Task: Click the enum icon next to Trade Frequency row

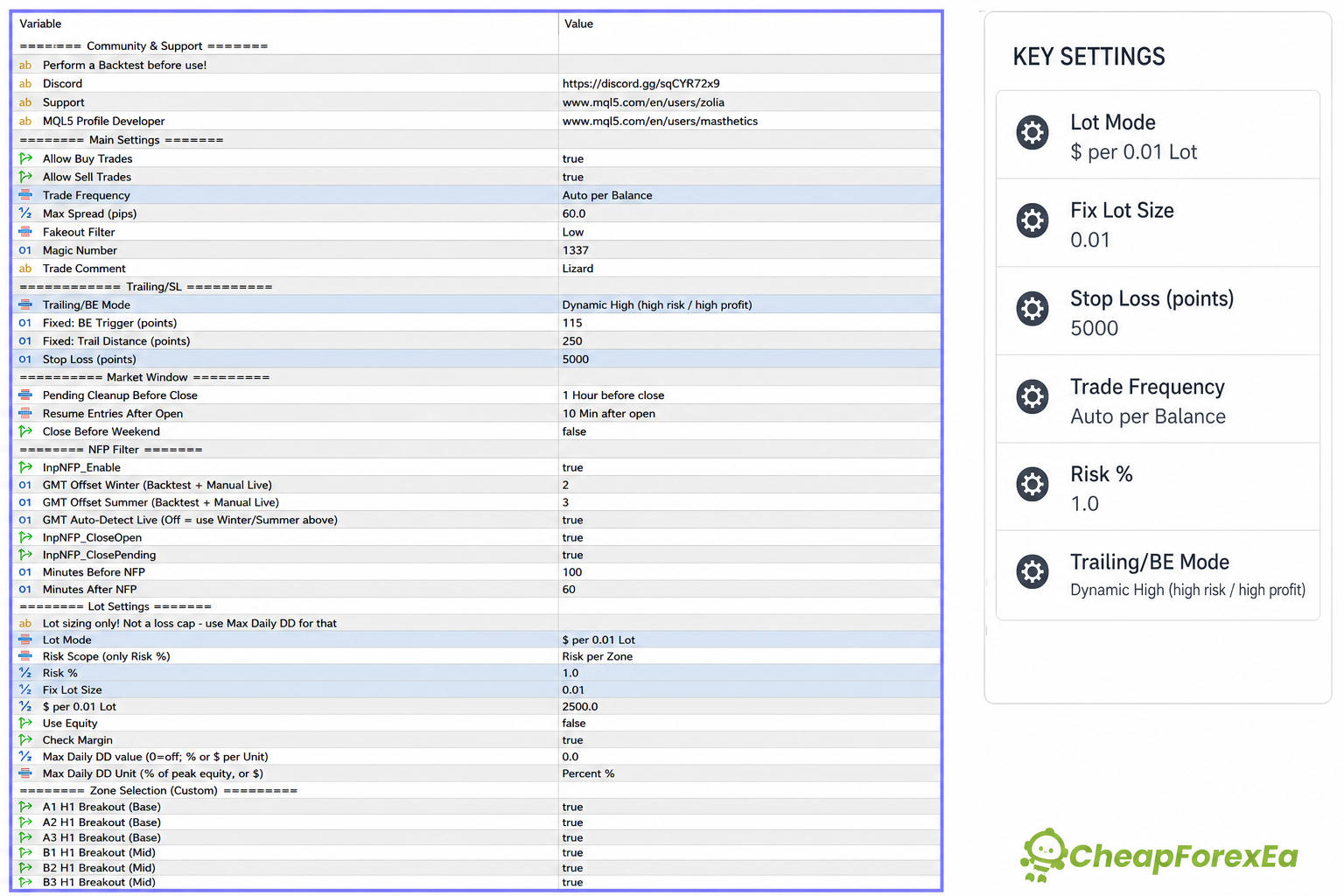Action: click(x=25, y=195)
